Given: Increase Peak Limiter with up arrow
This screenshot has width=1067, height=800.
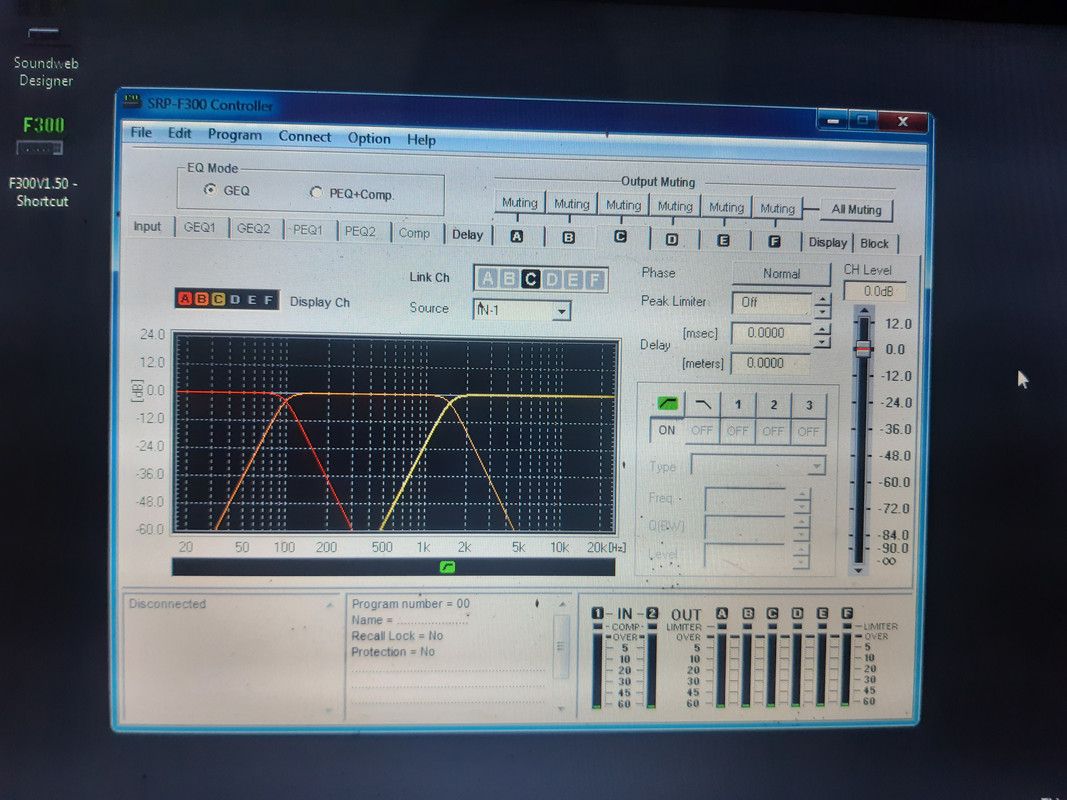Looking at the screenshot, I should coord(823,299).
